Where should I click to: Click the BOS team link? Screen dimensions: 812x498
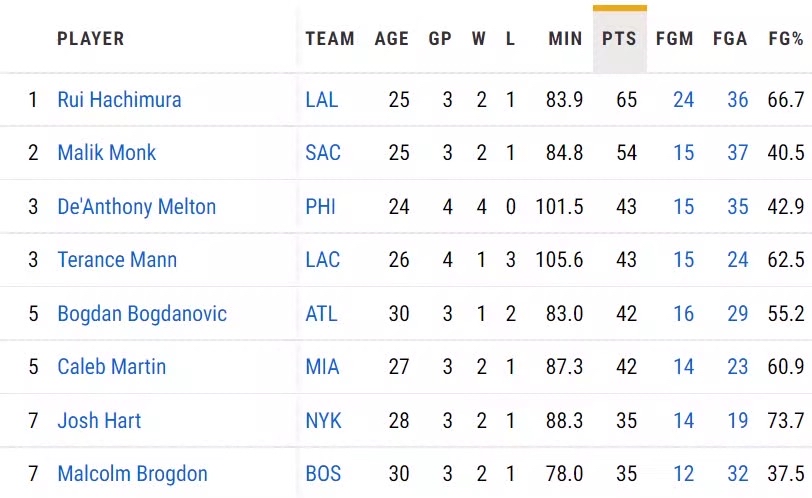coord(323,474)
